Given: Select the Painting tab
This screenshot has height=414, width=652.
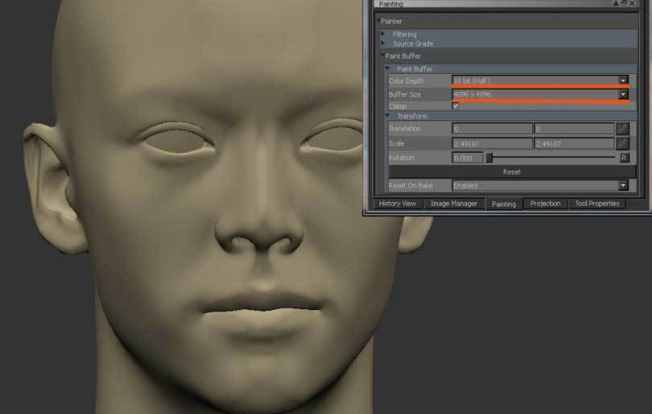Looking at the screenshot, I should [504, 204].
